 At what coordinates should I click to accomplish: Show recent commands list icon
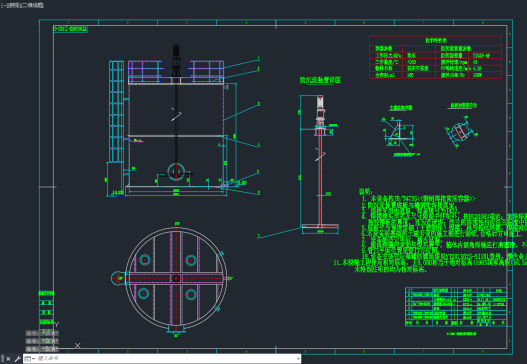(29, 359)
